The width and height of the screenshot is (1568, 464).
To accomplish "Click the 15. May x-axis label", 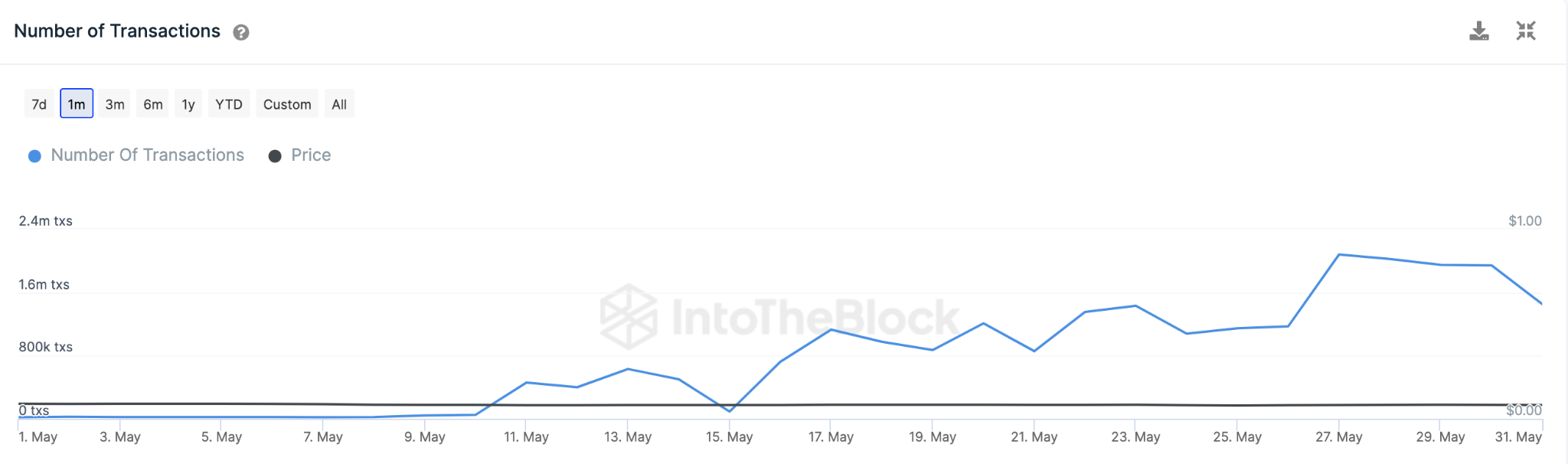I will 729,437.
